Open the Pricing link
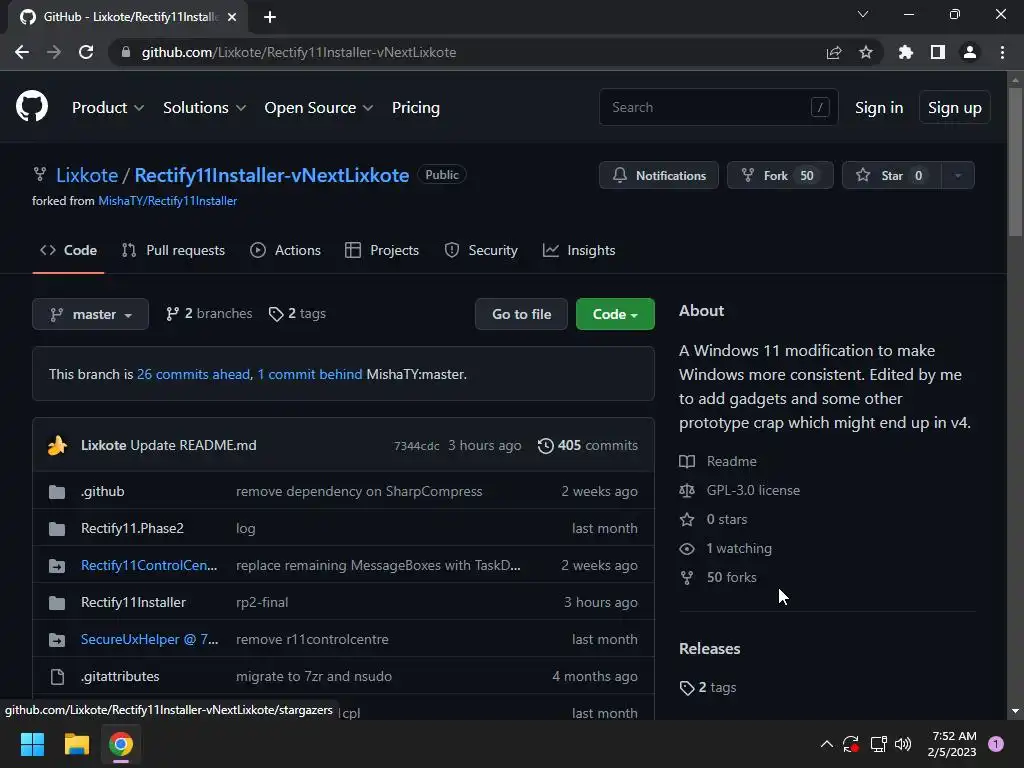The height and width of the screenshot is (768, 1024). (x=415, y=108)
